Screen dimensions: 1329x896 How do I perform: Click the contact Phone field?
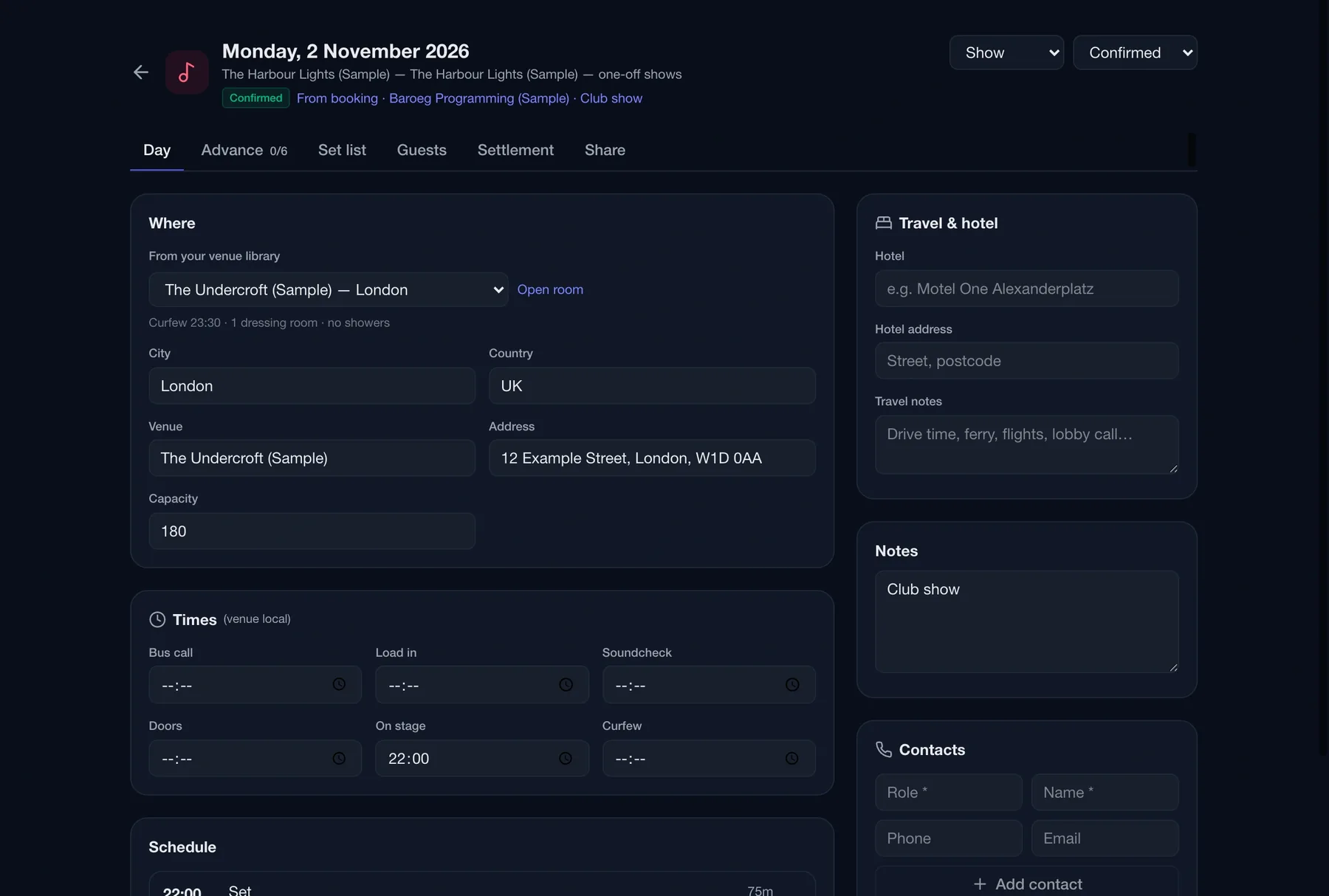[x=949, y=838]
